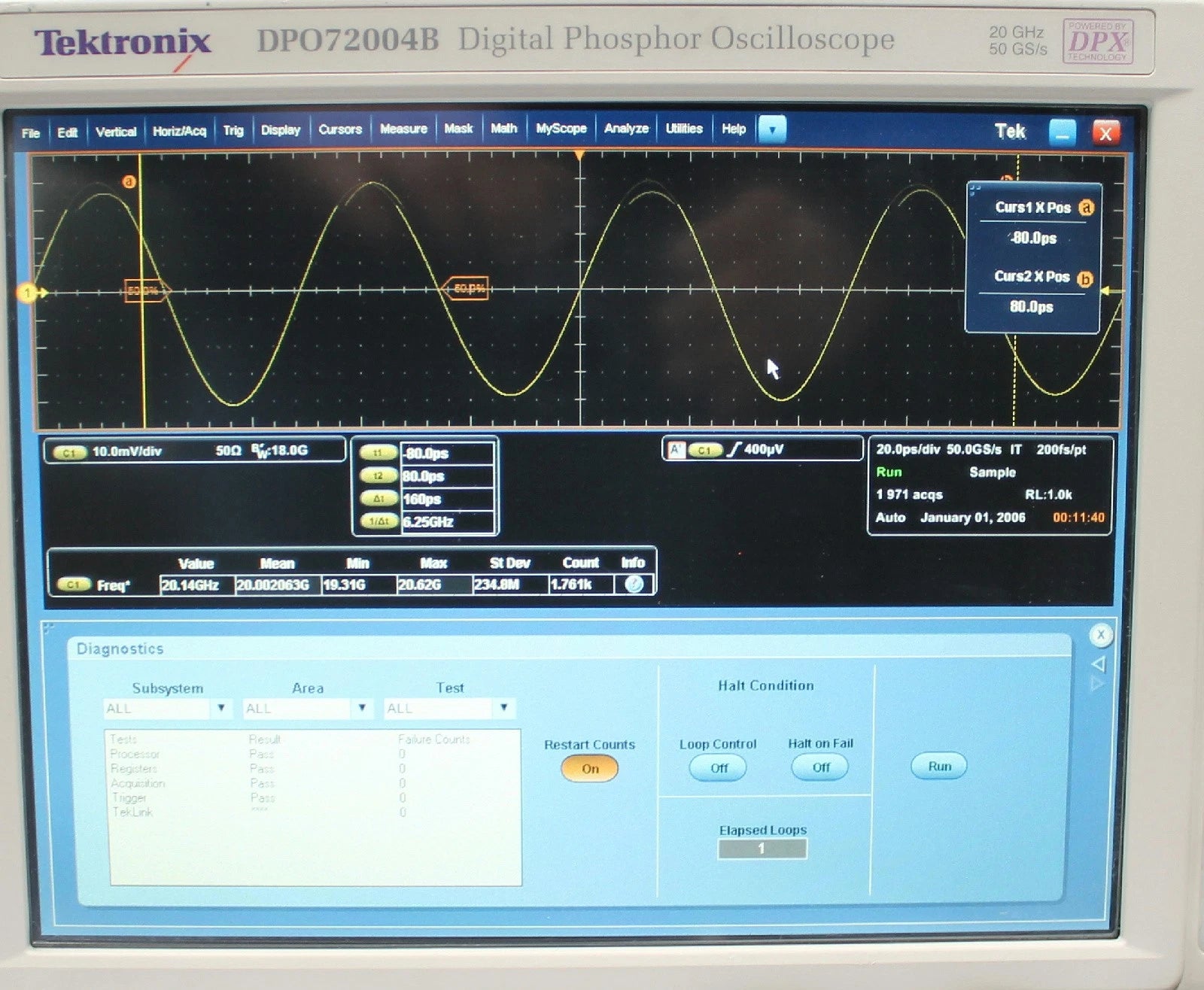Open the Math menu
This screenshot has width=1204, height=990.
pos(503,129)
